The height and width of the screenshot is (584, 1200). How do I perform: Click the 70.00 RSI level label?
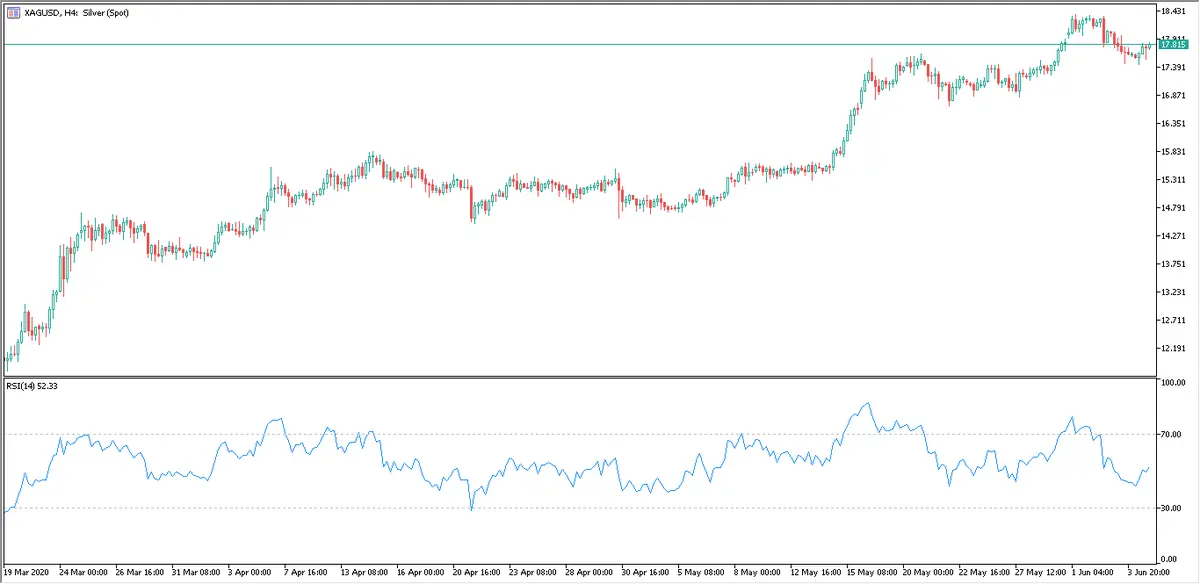coord(1172,434)
